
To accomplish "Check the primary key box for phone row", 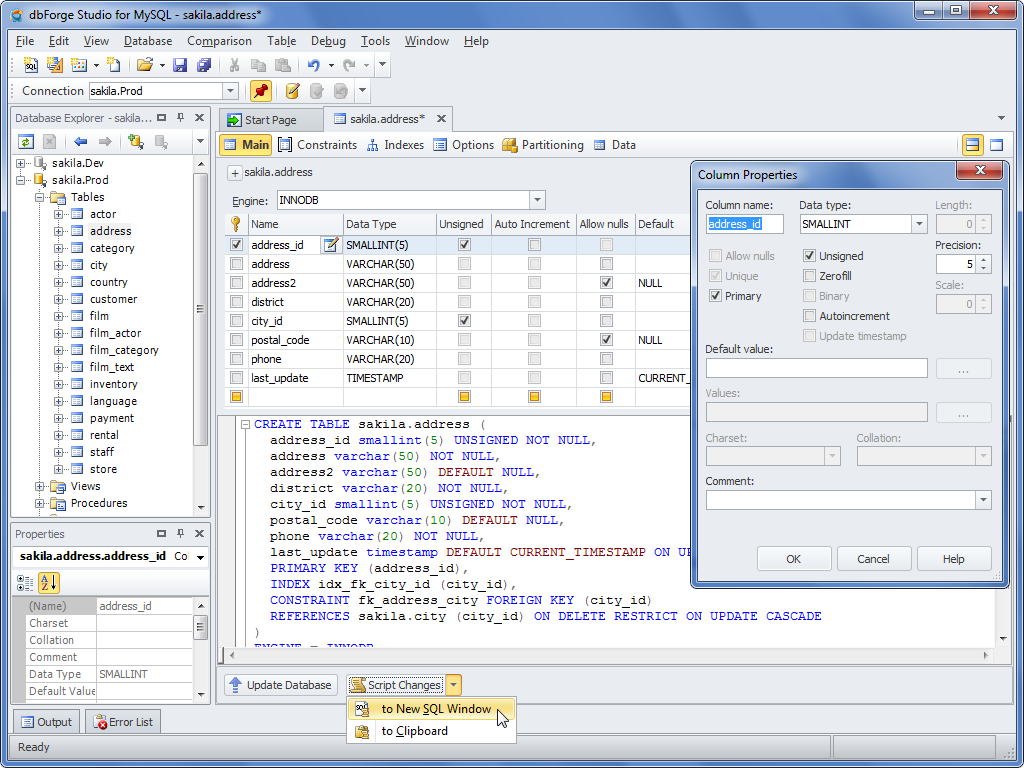I will (236, 359).
